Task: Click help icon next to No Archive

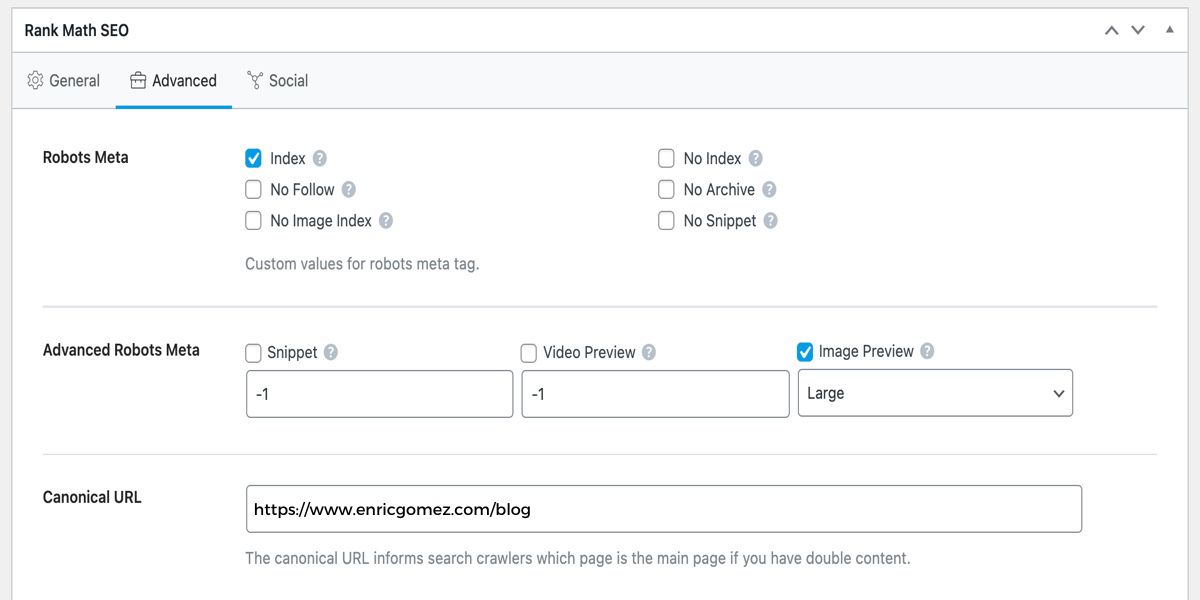Action: pos(769,189)
